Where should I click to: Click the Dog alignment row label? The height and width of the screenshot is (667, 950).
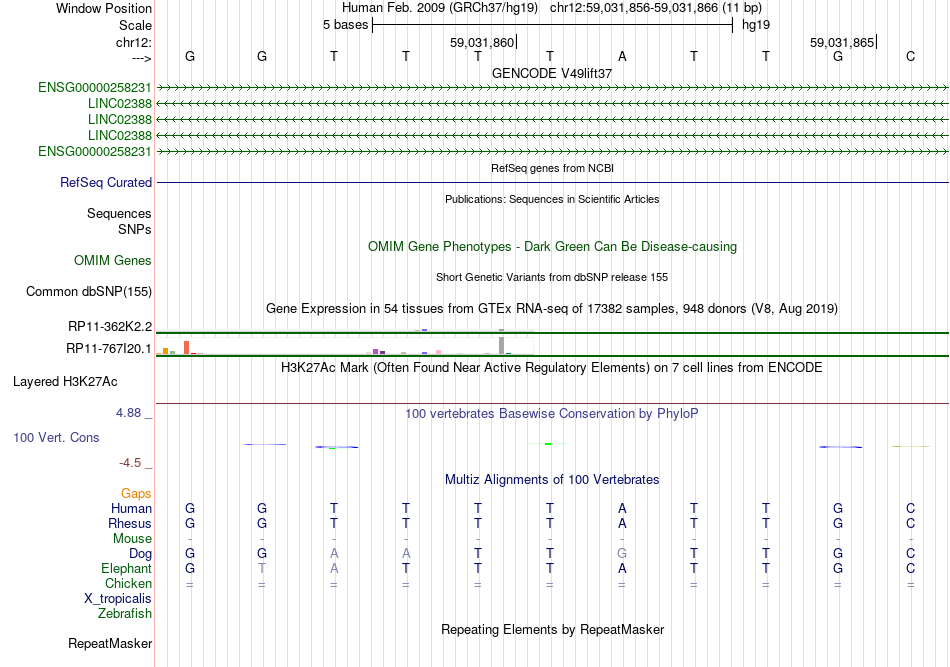click(x=140, y=554)
